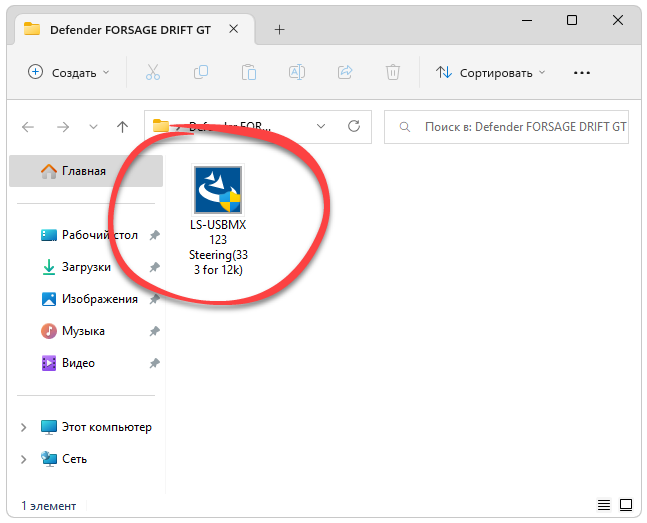Select the LS-USBMX 123 Steering installer file

[x=218, y=220]
